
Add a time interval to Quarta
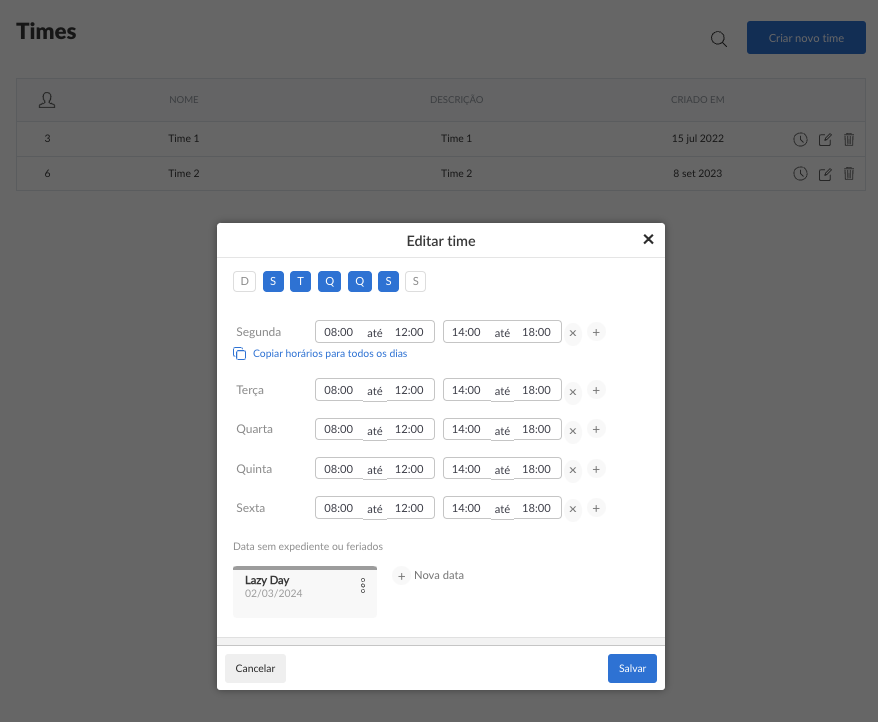point(596,429)
